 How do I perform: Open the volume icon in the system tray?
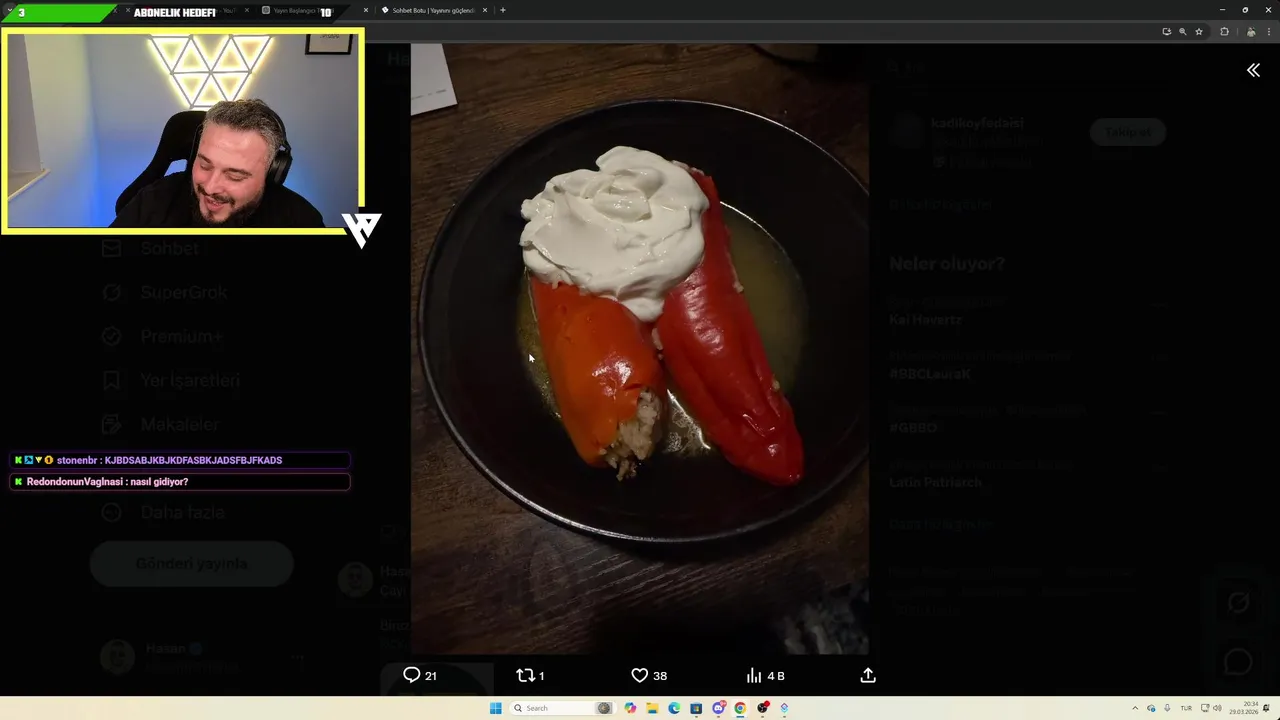(x=1217, y=708)
